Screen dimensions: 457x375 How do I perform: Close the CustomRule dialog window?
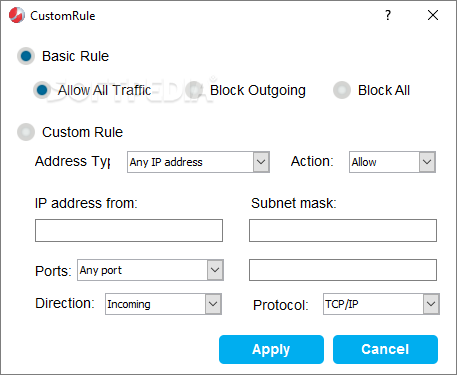(433, 15)
